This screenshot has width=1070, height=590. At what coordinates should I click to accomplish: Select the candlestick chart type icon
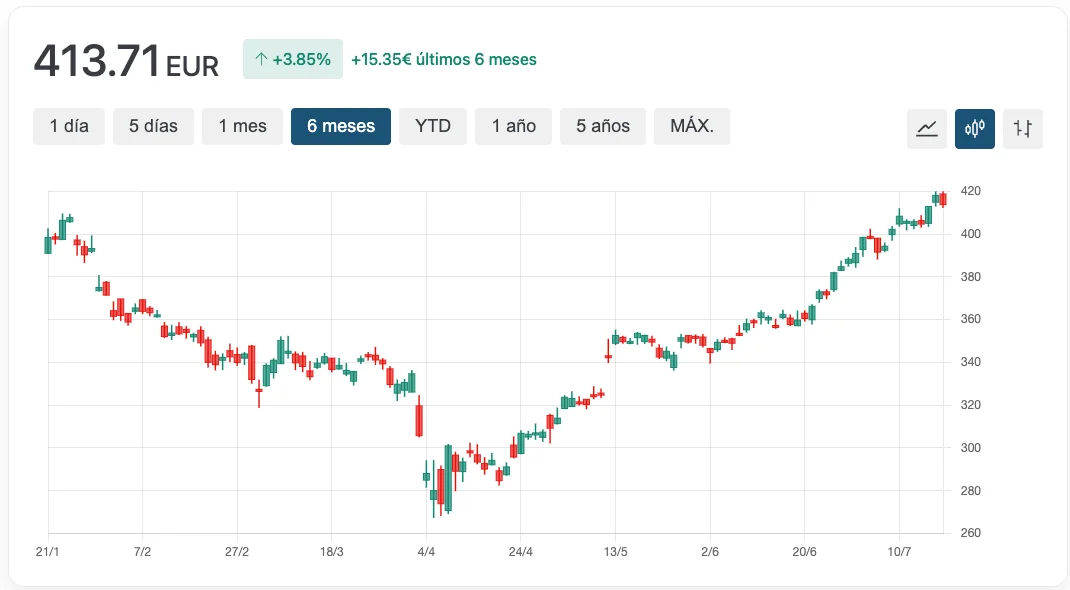pos(974,128)
